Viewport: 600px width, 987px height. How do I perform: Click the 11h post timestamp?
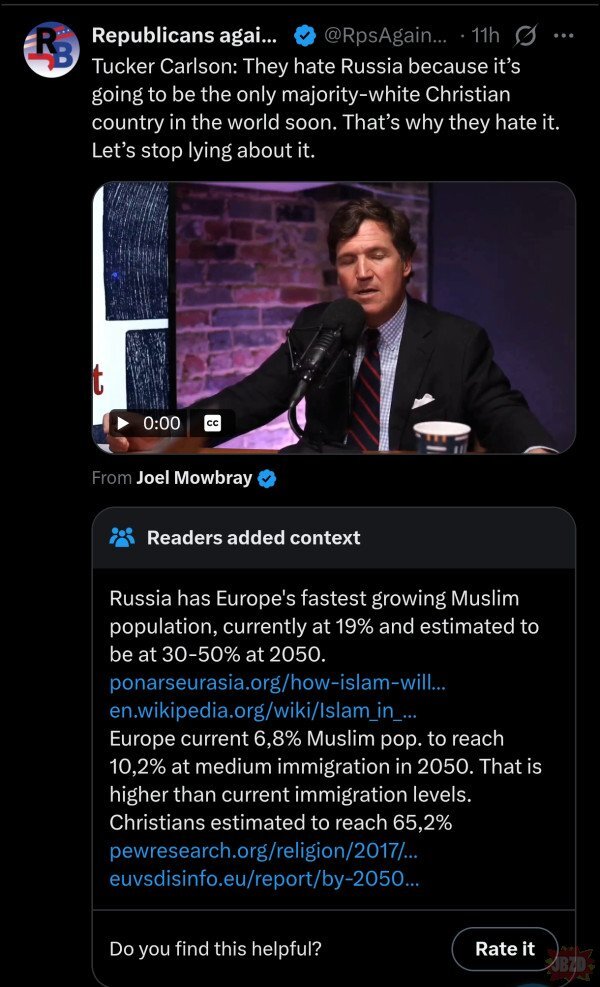485,36
